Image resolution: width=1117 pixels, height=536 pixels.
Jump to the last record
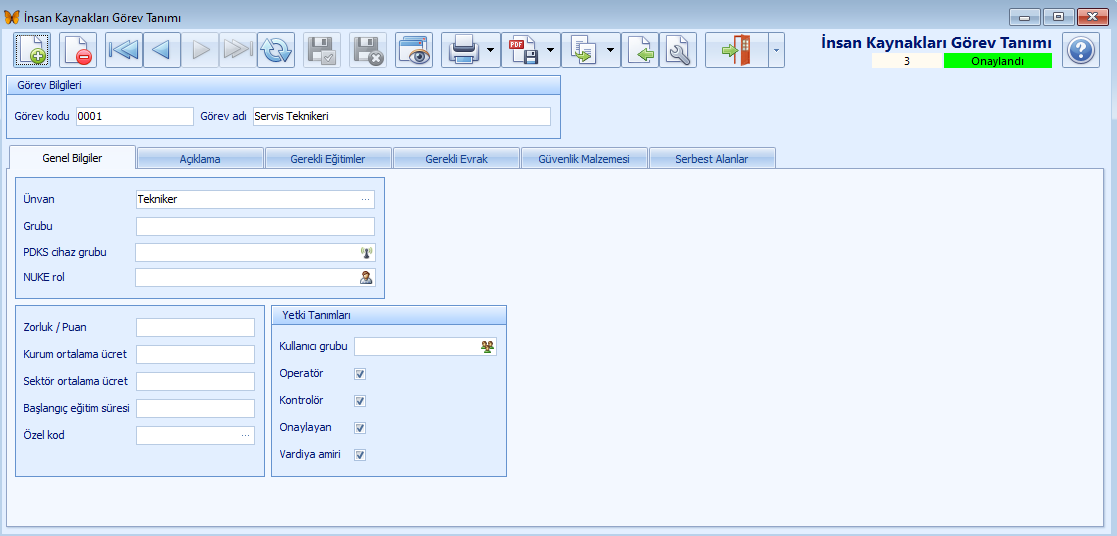click(238, 50)
